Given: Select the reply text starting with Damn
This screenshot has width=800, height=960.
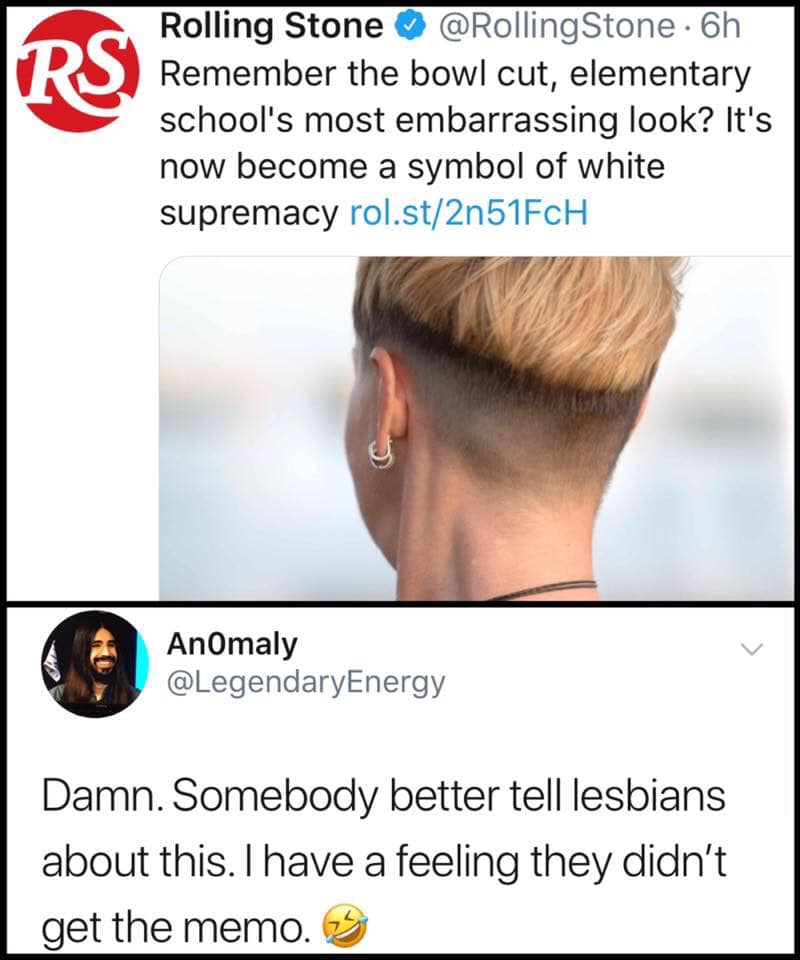Looking at the screenshot, I should click(x=383, y=861).
